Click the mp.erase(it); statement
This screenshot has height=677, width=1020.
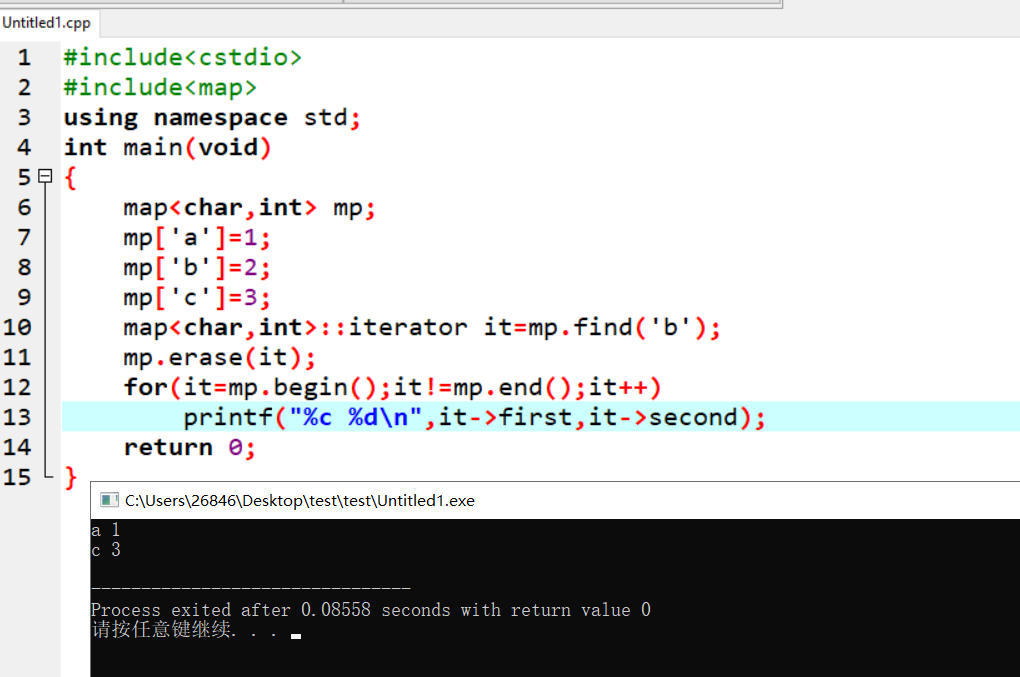220,357
